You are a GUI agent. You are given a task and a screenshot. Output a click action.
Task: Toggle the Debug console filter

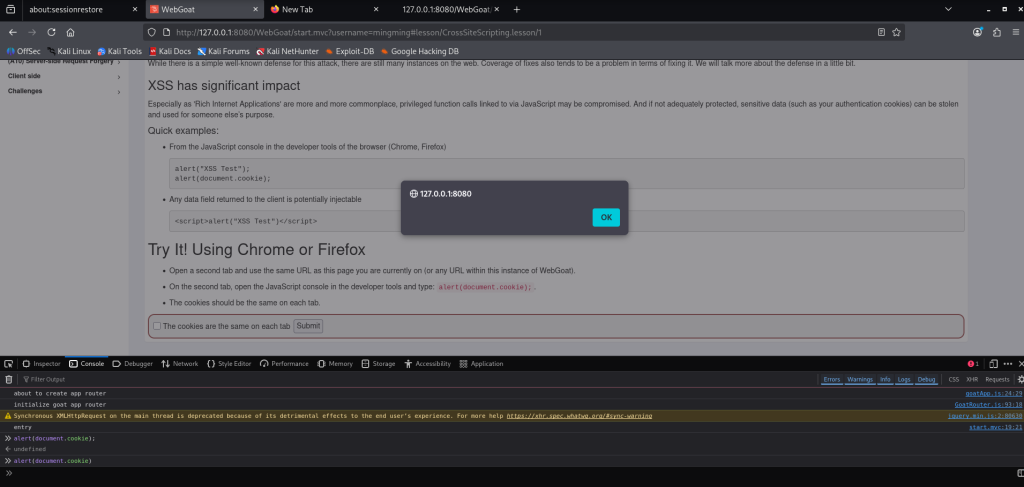coord(926,379)
